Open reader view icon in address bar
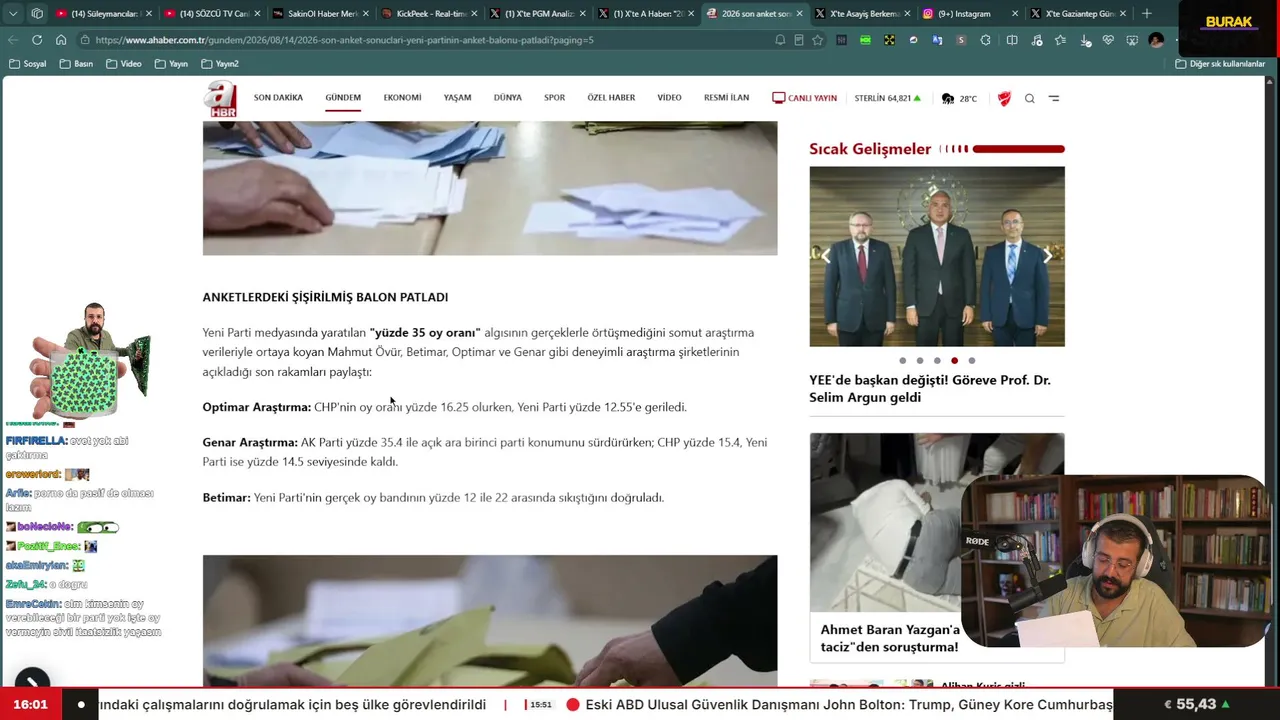Screen dimensions: 1280x720 click(x=798, y=40)
